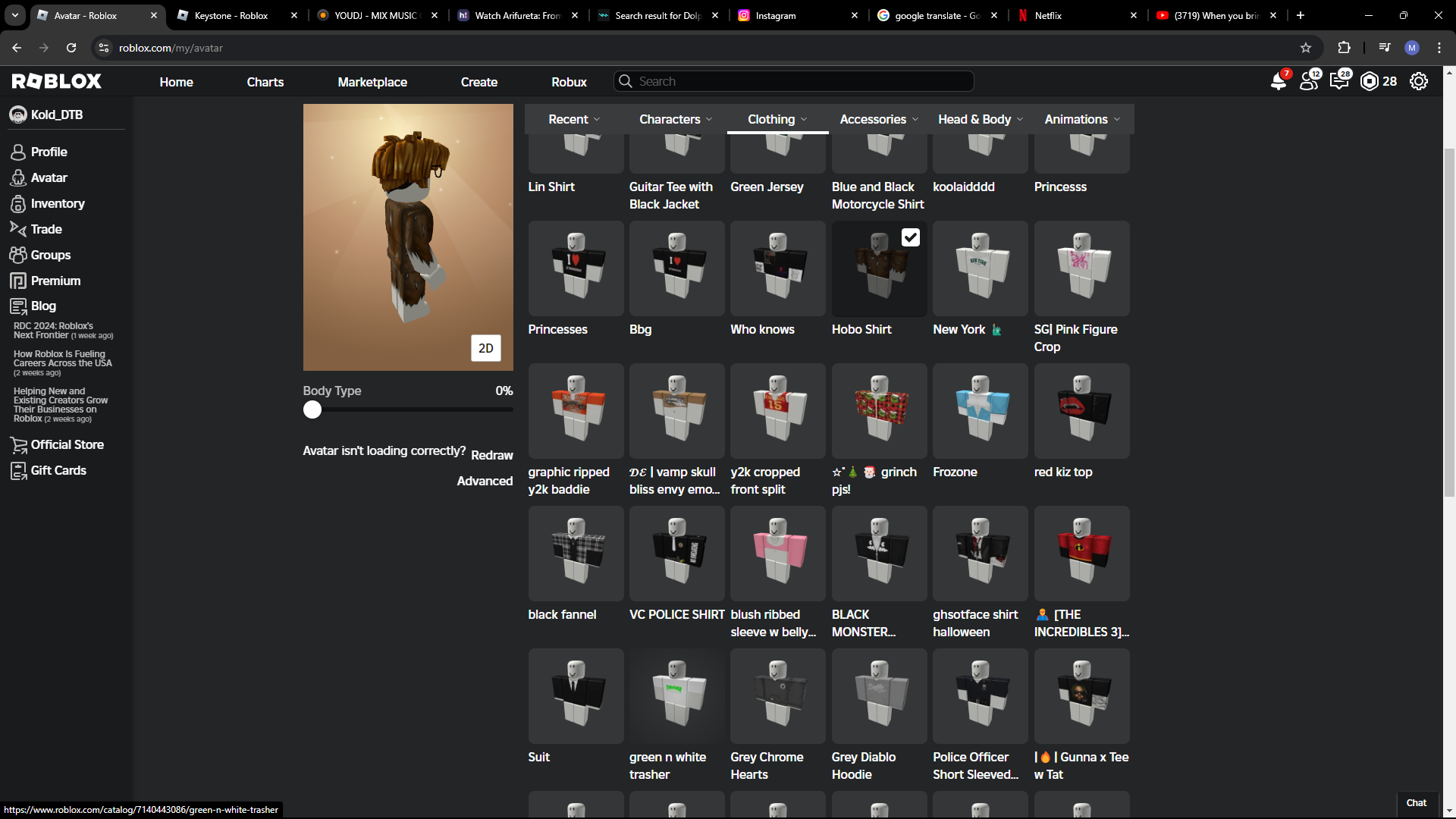Focus the Roblox search field

(x=793, y=81)
